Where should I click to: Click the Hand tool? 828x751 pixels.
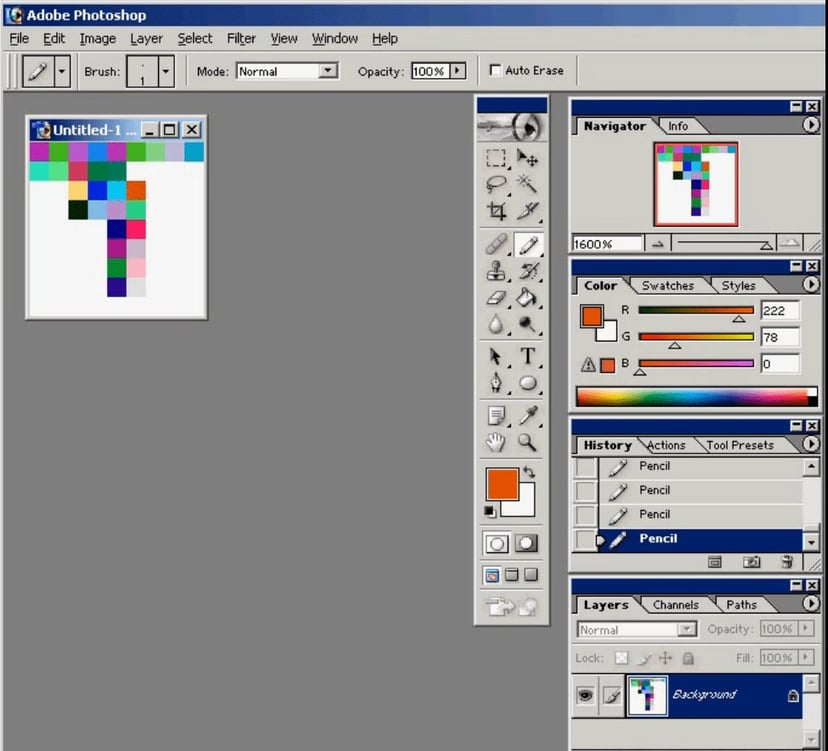[x=496, y=442]
